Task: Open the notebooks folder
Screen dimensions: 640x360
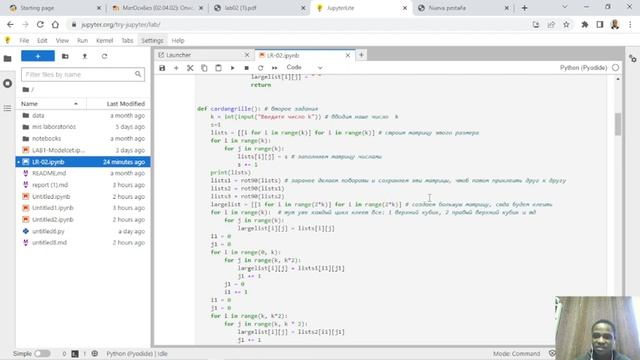Action: 83,138
